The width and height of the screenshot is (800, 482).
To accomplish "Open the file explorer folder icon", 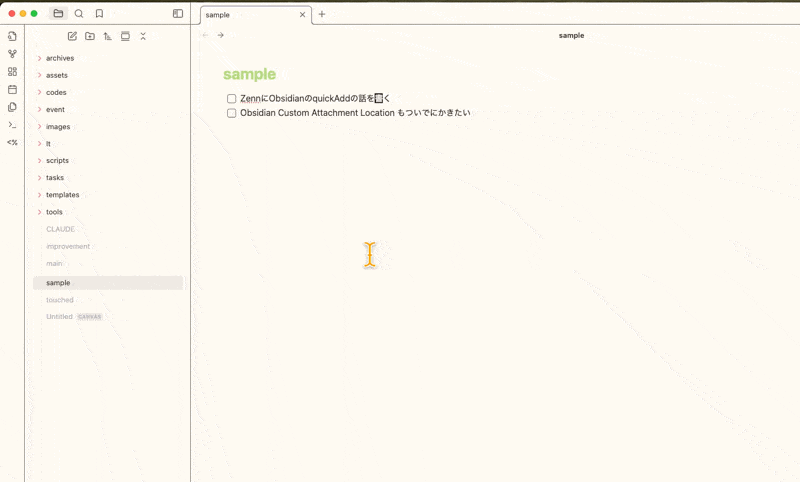I will [x=58, y=13].
